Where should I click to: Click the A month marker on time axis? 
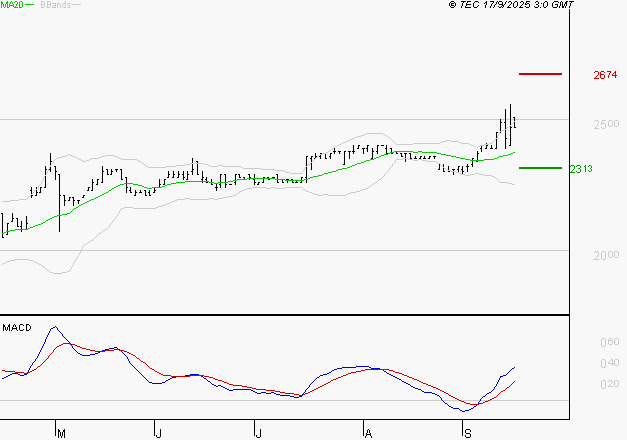pos(368,433)
